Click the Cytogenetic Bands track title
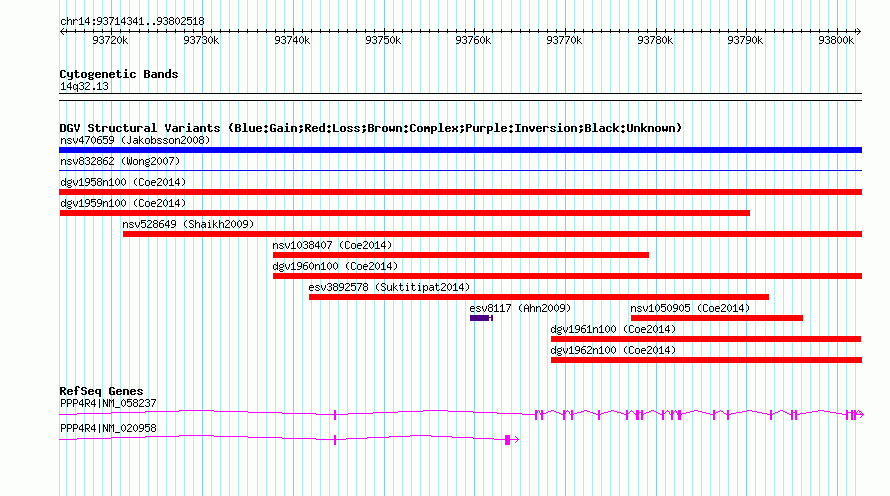This screenshot has width=890, height=496. tap(119, 74)
